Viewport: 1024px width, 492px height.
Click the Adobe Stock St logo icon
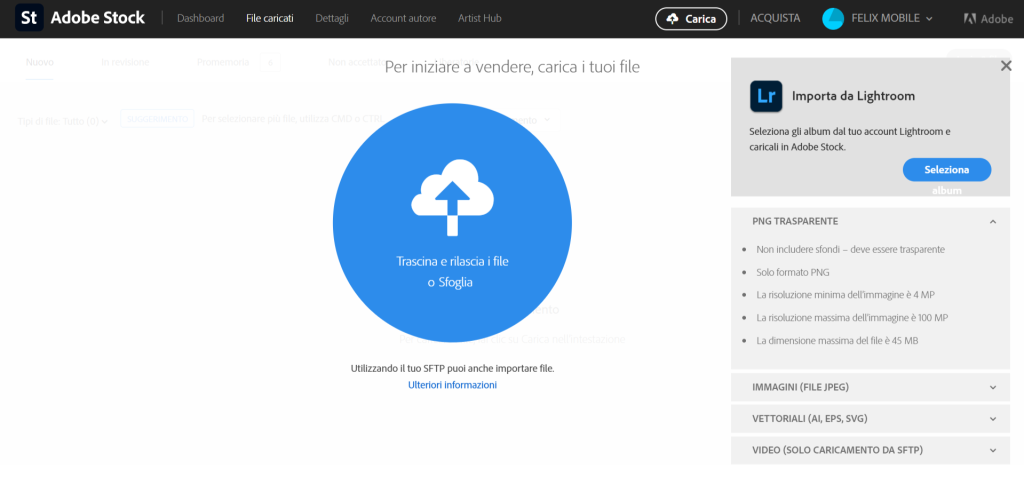(29, 18)
